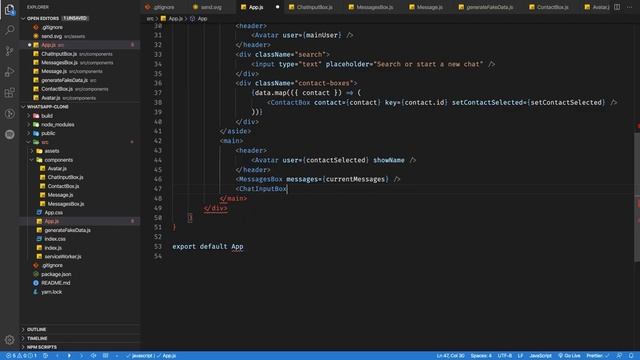Click the errors and warnings status indicator
Viewport: 640px width, 360px height.
pyautogui.click(x=22, y=356)
